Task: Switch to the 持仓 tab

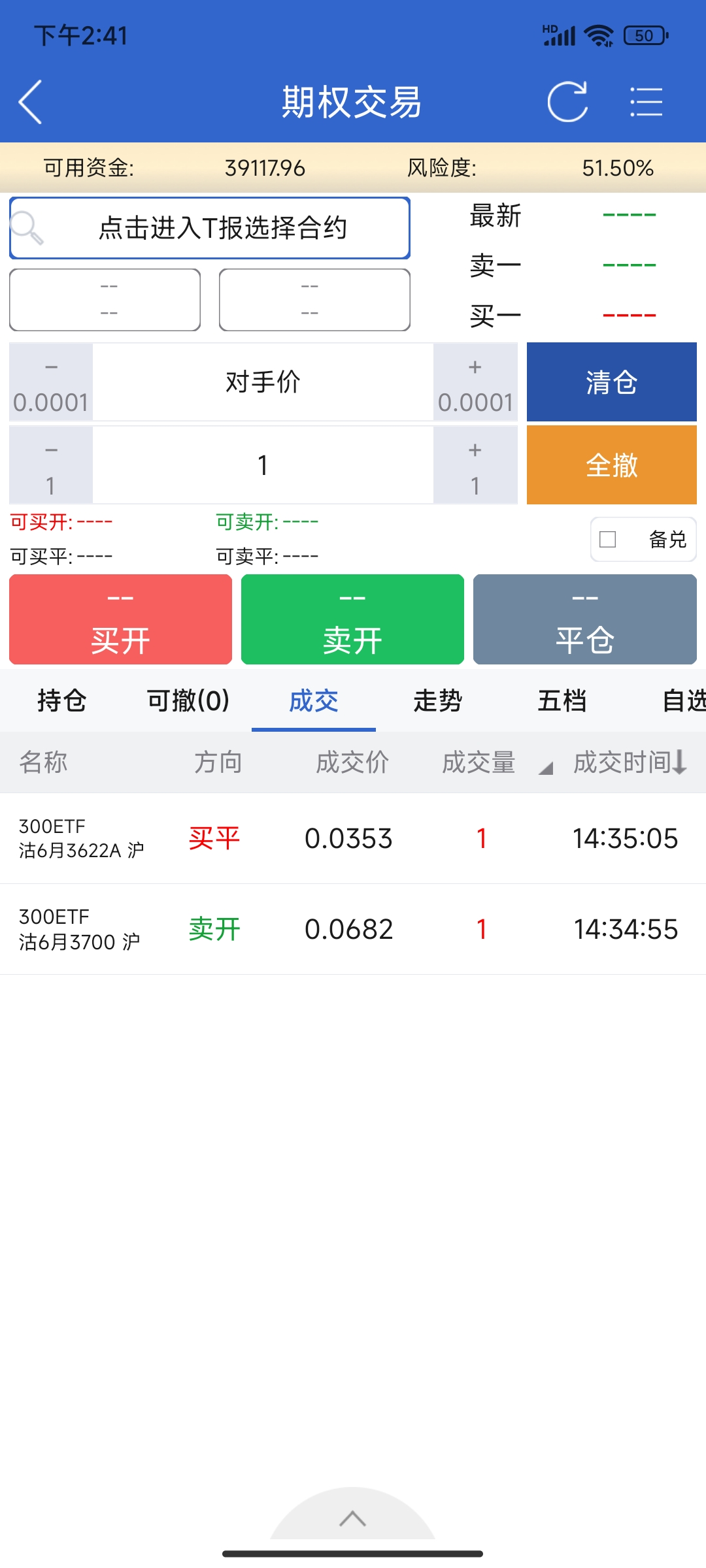Action: click(62, 701)
